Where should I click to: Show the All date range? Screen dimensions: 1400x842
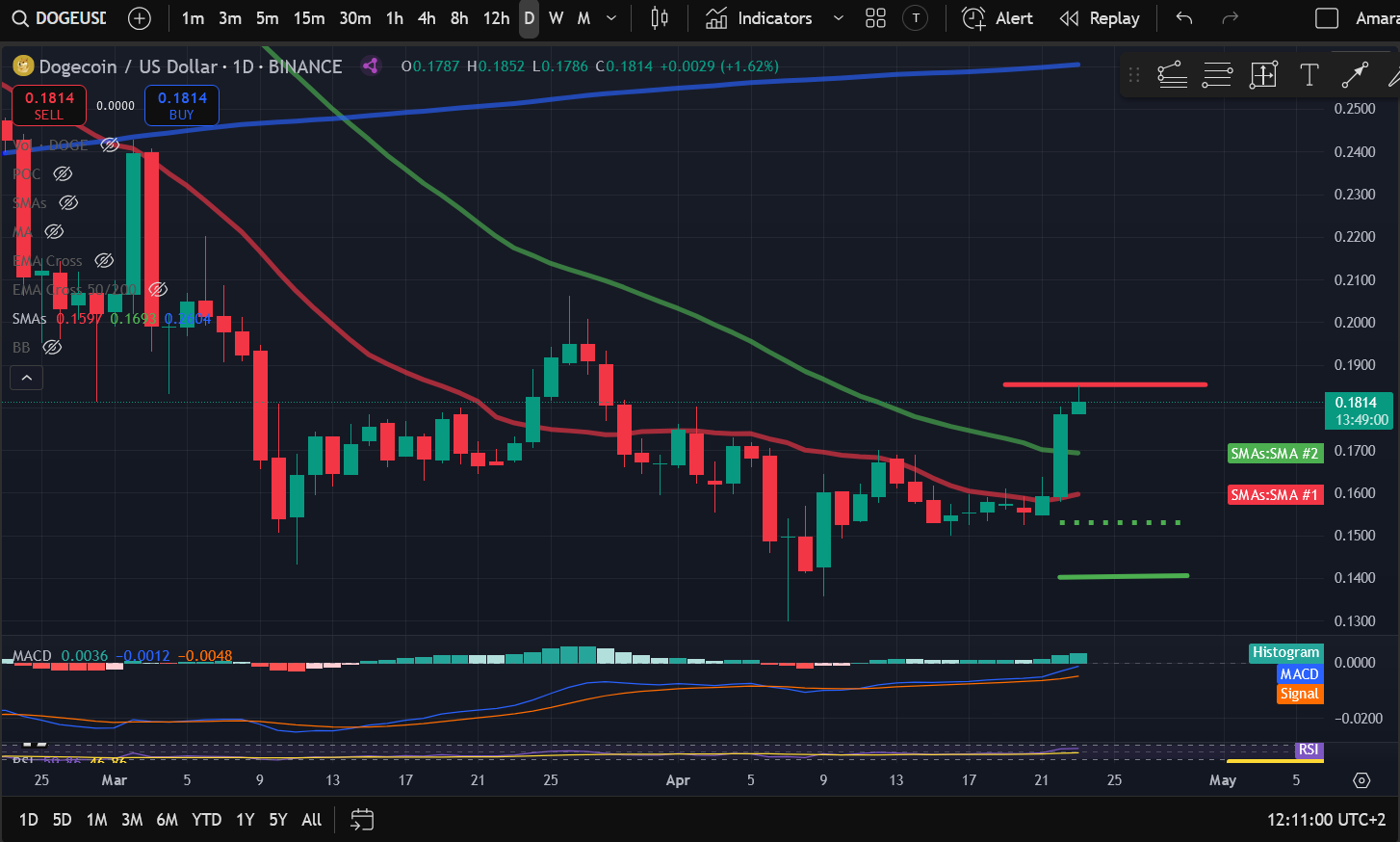(311, 820)
